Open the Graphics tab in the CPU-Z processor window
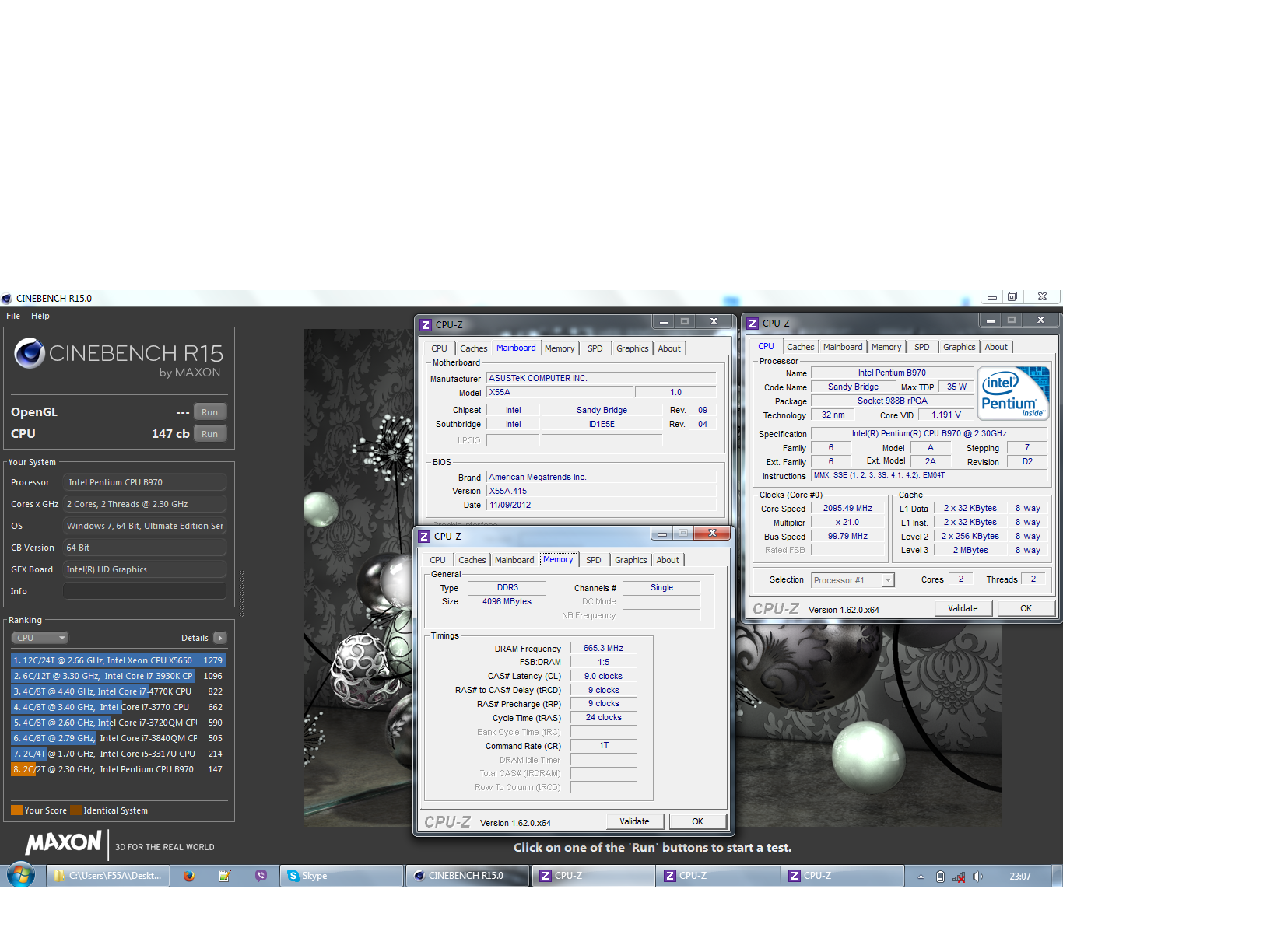Screen dimensions: 1270x952 click(959, 347)
